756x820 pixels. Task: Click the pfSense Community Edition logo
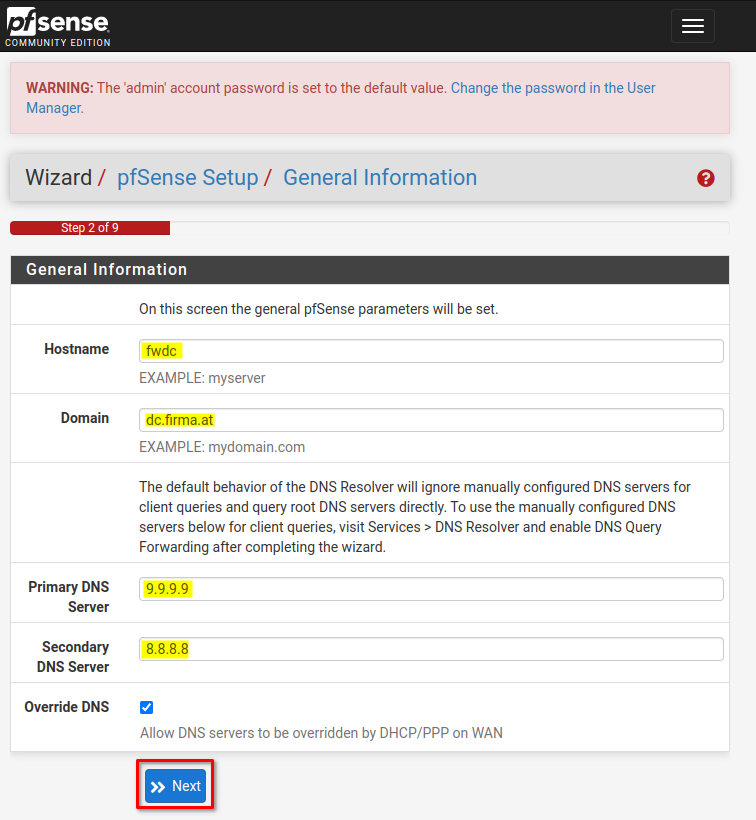(58, 28)
